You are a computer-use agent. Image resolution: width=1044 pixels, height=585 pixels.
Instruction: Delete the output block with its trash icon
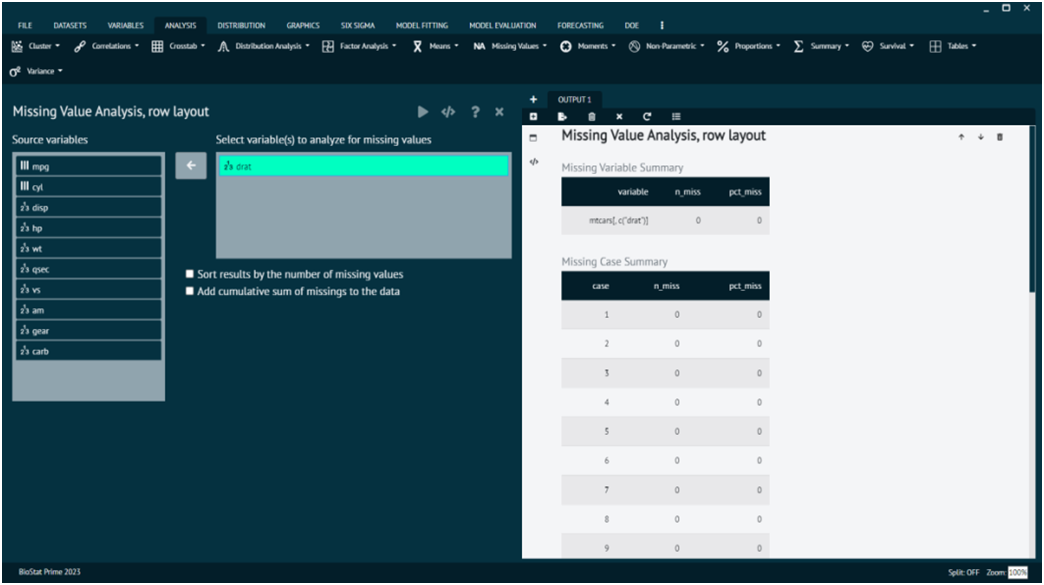click(1000, 137)
